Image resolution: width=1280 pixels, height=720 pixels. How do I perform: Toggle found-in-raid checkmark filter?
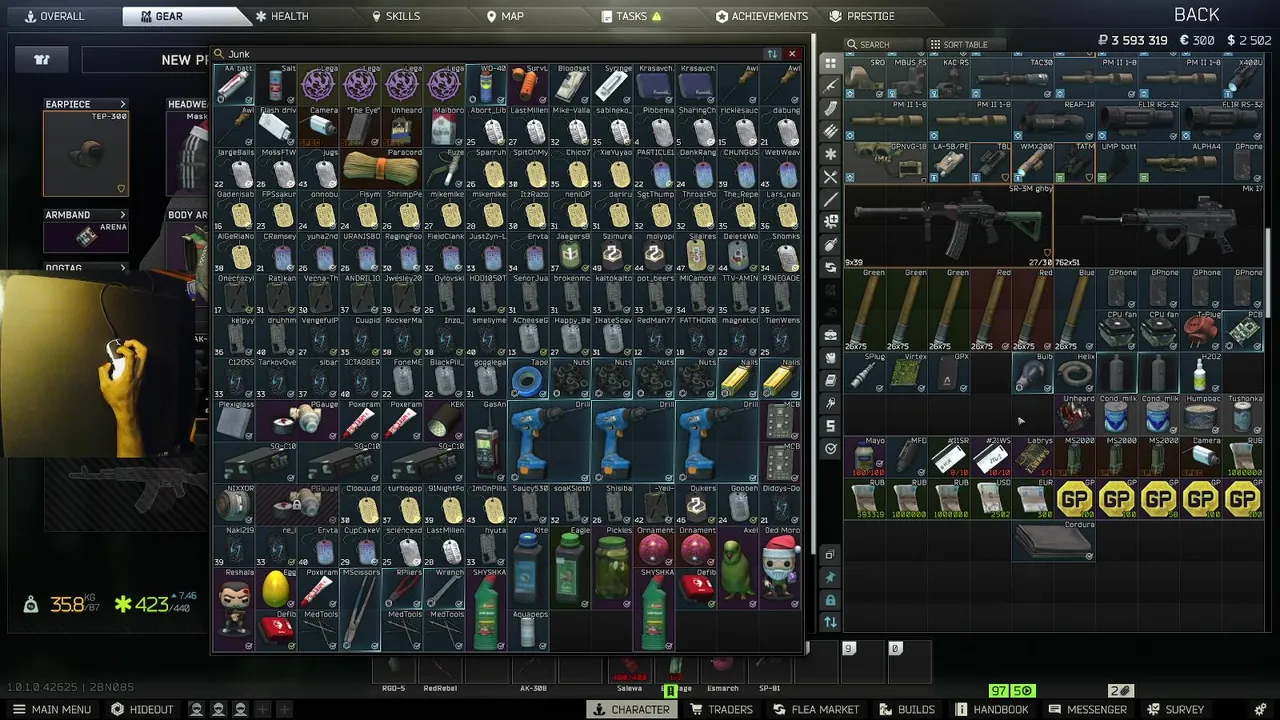(x=830, y=449)
